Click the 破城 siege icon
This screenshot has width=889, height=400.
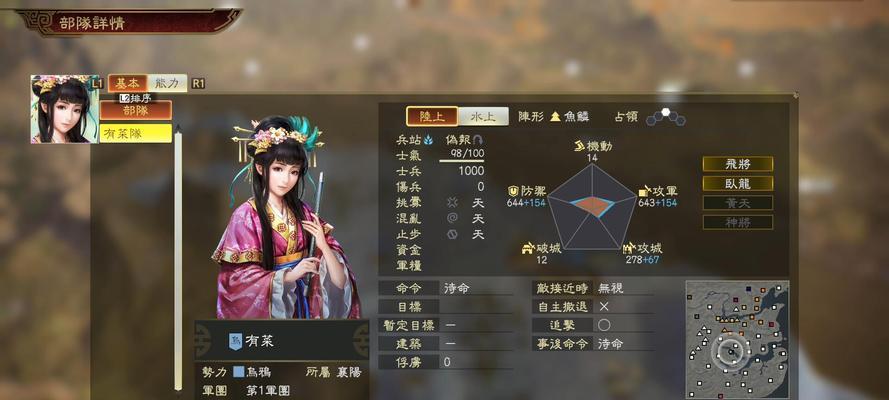527,248
